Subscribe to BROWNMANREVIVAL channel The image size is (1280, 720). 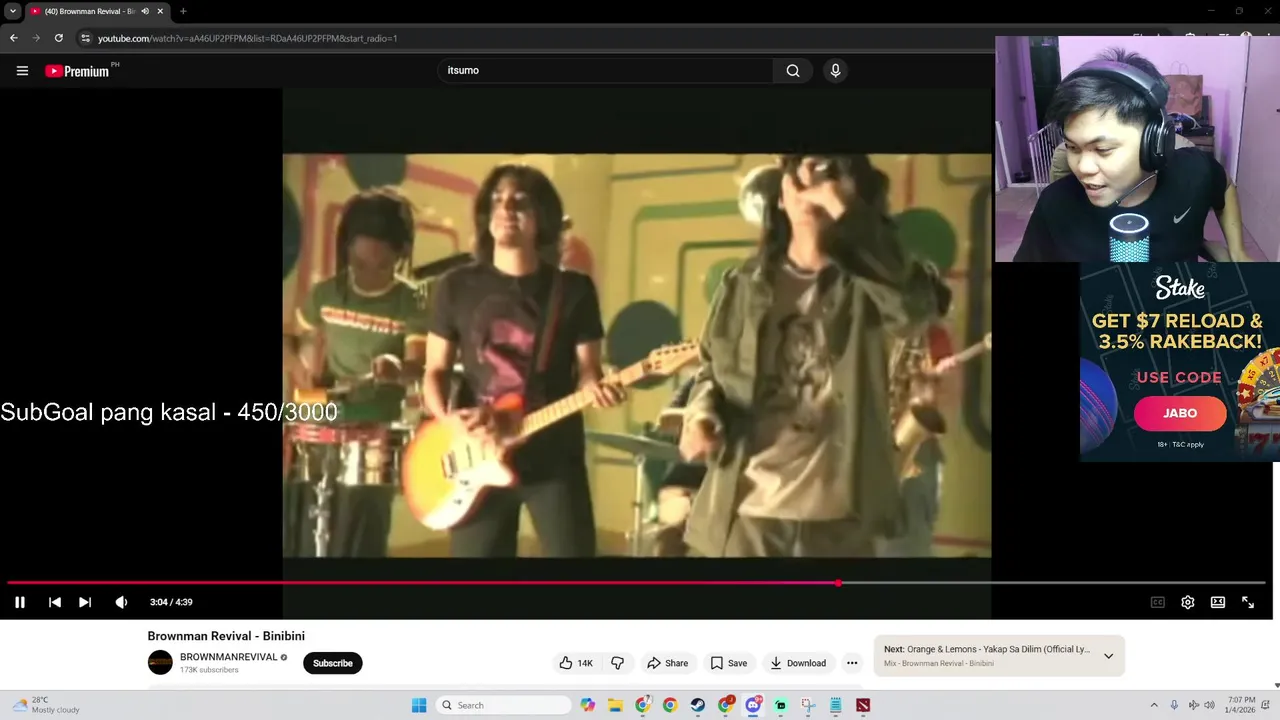click(333, 663)
